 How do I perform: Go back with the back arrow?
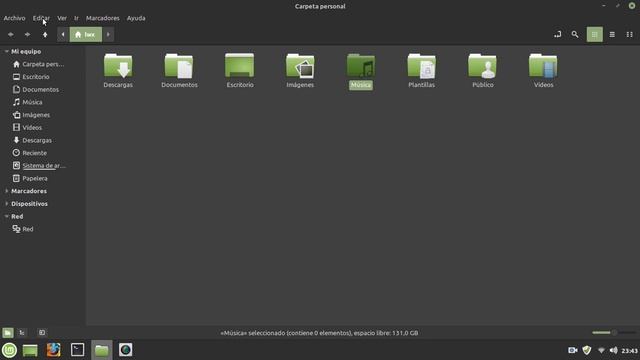[11, 35]
